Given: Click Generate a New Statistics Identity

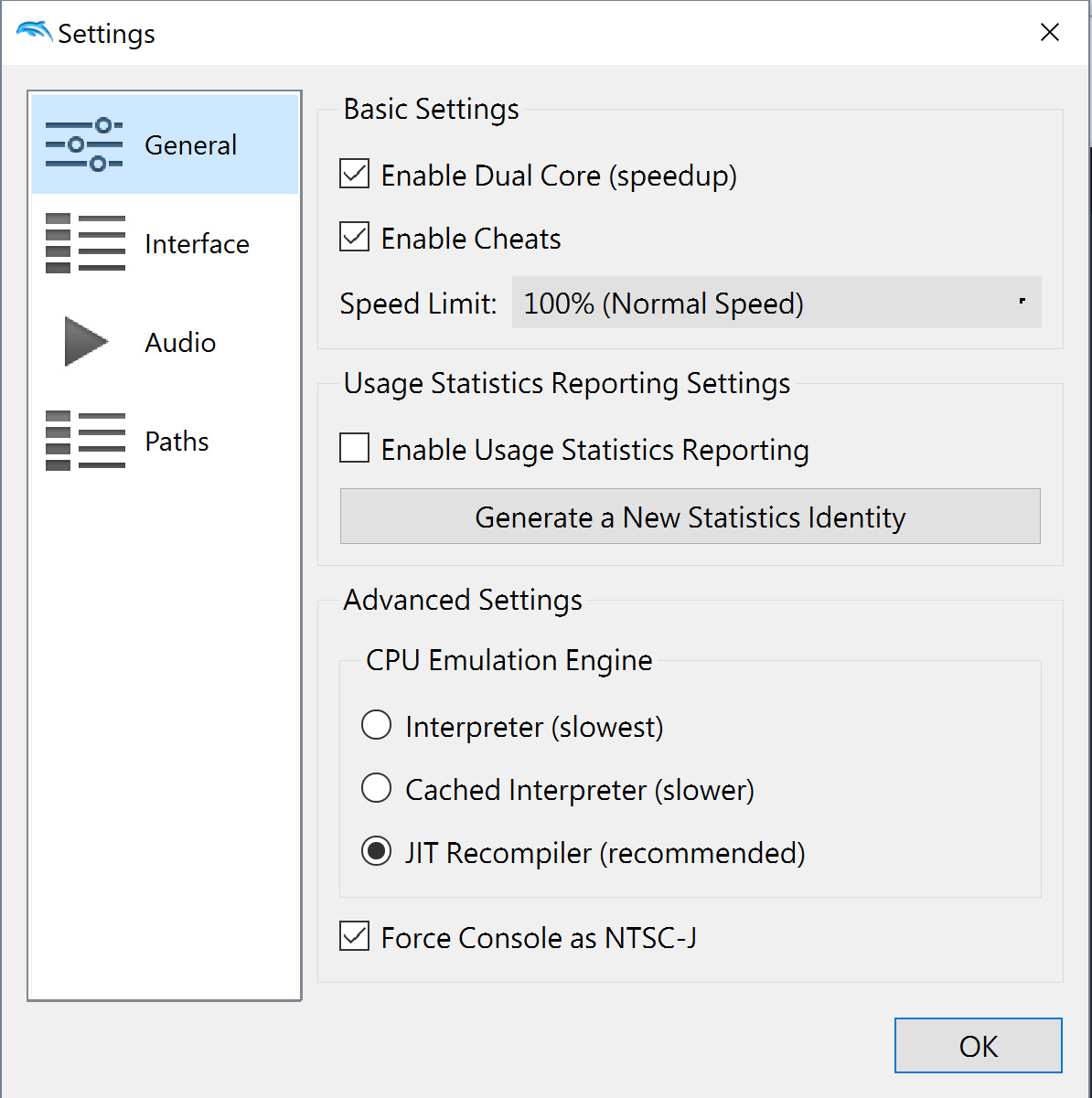Looking at the screenshot, I should point(691,517).
